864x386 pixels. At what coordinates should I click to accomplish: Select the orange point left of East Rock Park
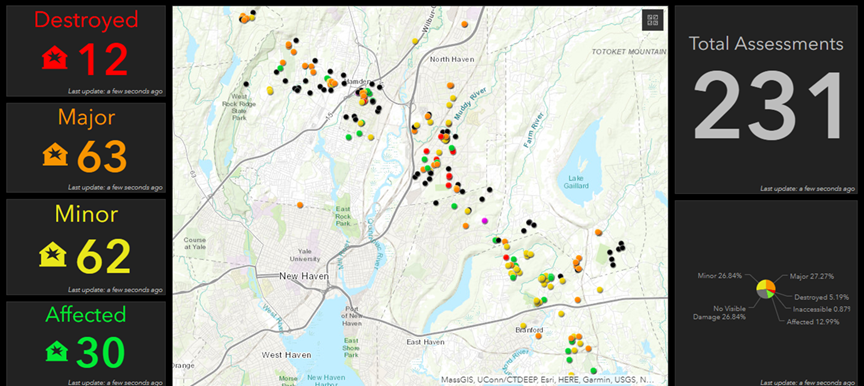(x=300, y=205)
